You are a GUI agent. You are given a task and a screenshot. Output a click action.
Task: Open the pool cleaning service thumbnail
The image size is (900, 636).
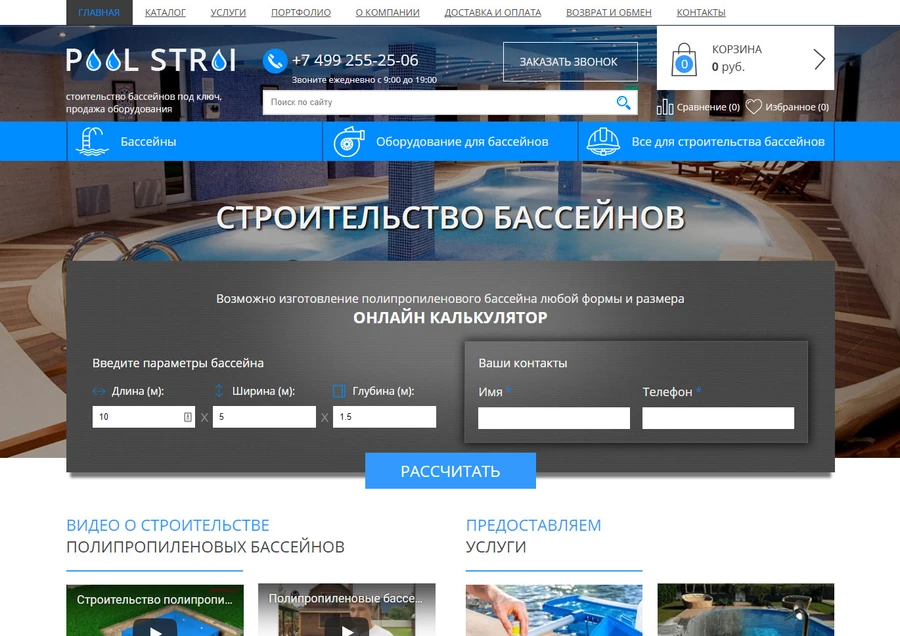(x=554, y=610)
